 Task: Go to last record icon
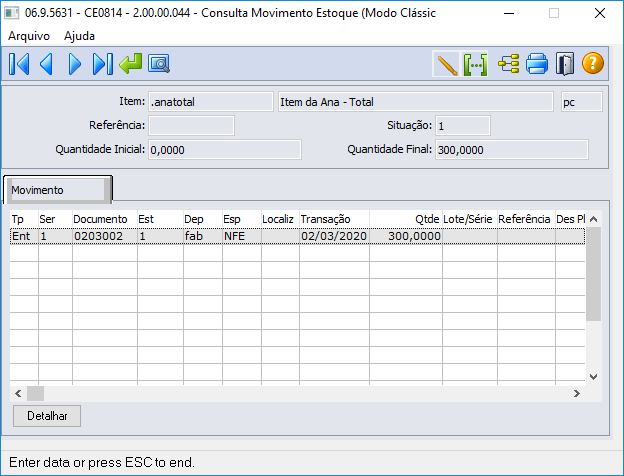click(102, 64)
